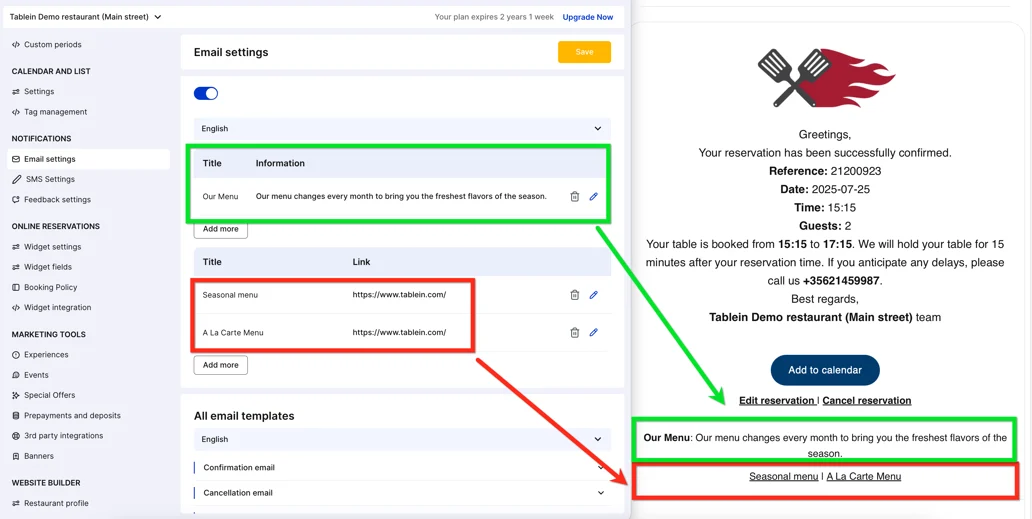This screenshot has height=519, width=1032.
Task: Edit the A La Carte Menu entry
Action: [x=593, y=333]
